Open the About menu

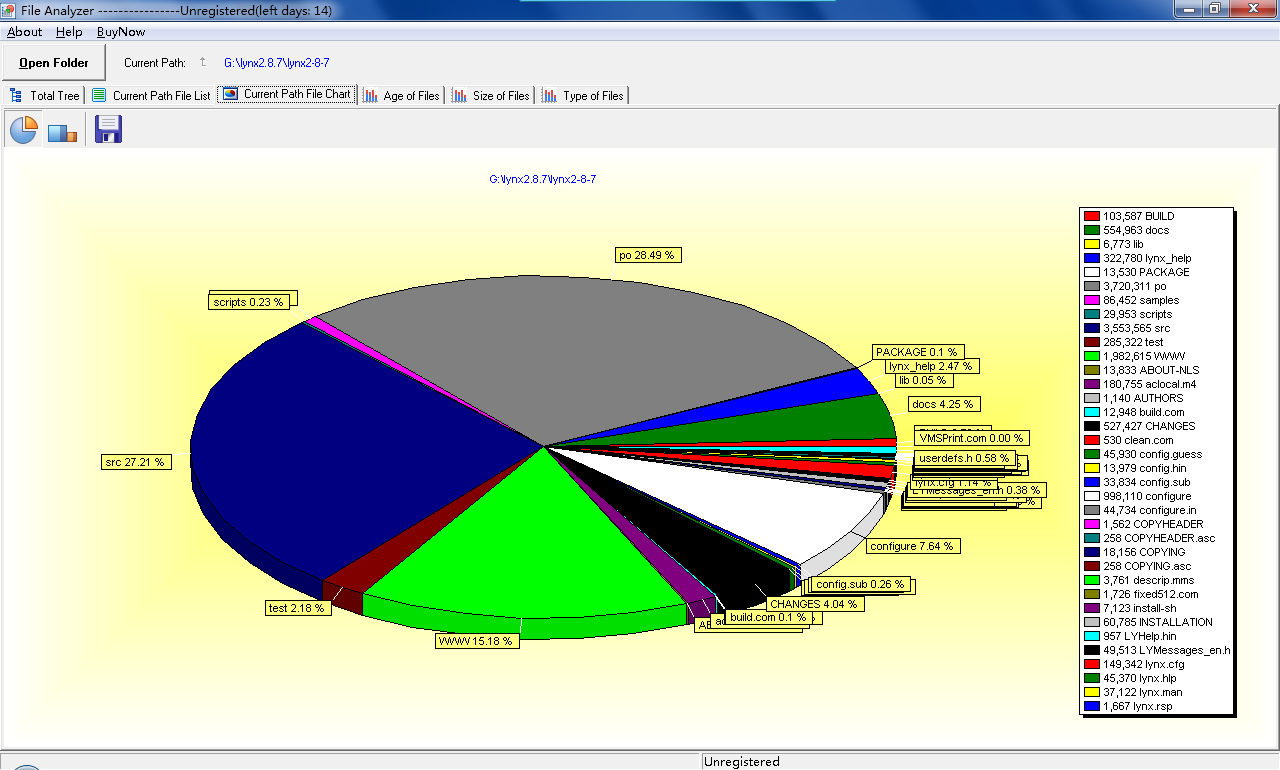24,31
